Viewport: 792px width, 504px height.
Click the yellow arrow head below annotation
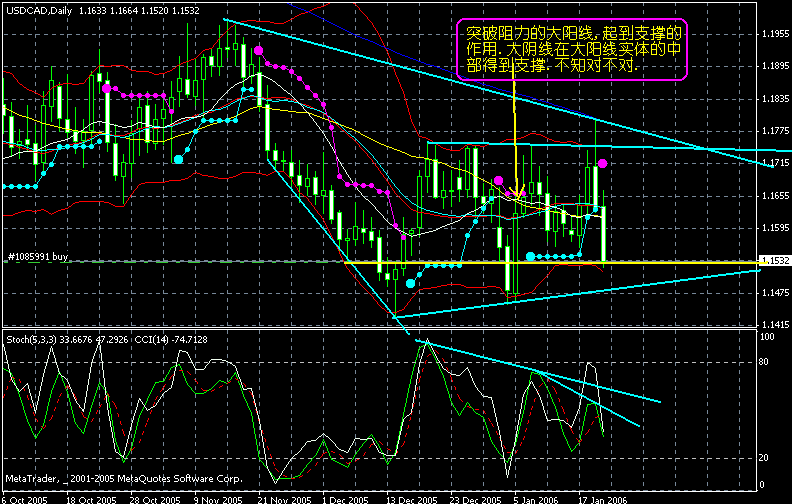[515, 192]
